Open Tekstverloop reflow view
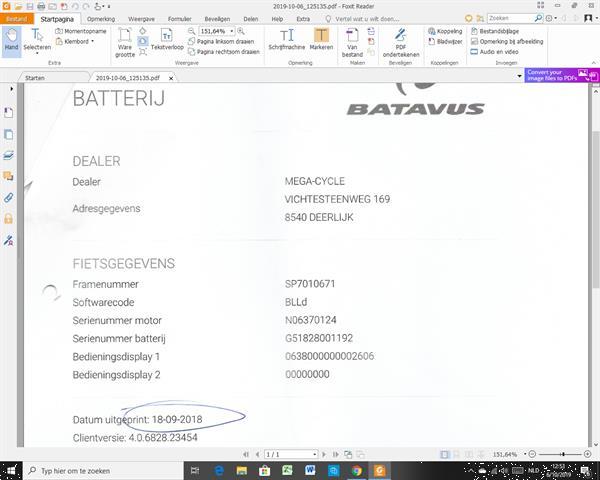600x480 pixels. click(167, 40)
